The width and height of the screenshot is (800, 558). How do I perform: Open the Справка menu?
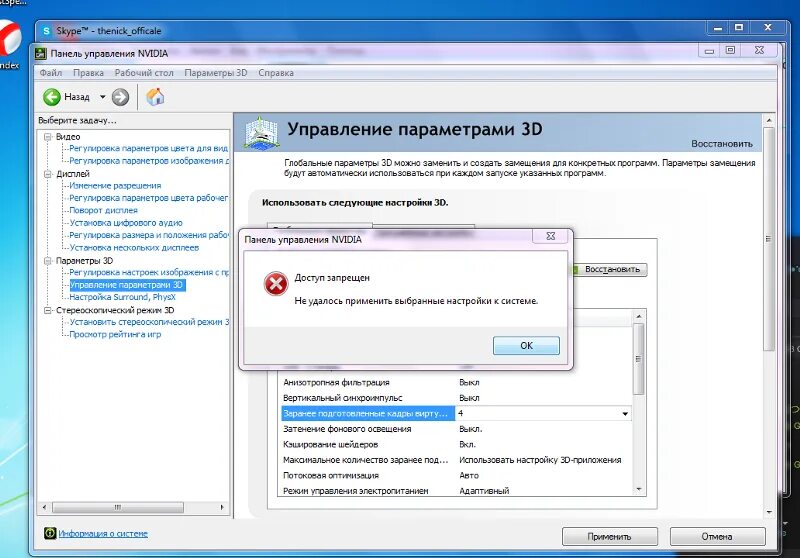pyautogui.click(x=276, y=73)
